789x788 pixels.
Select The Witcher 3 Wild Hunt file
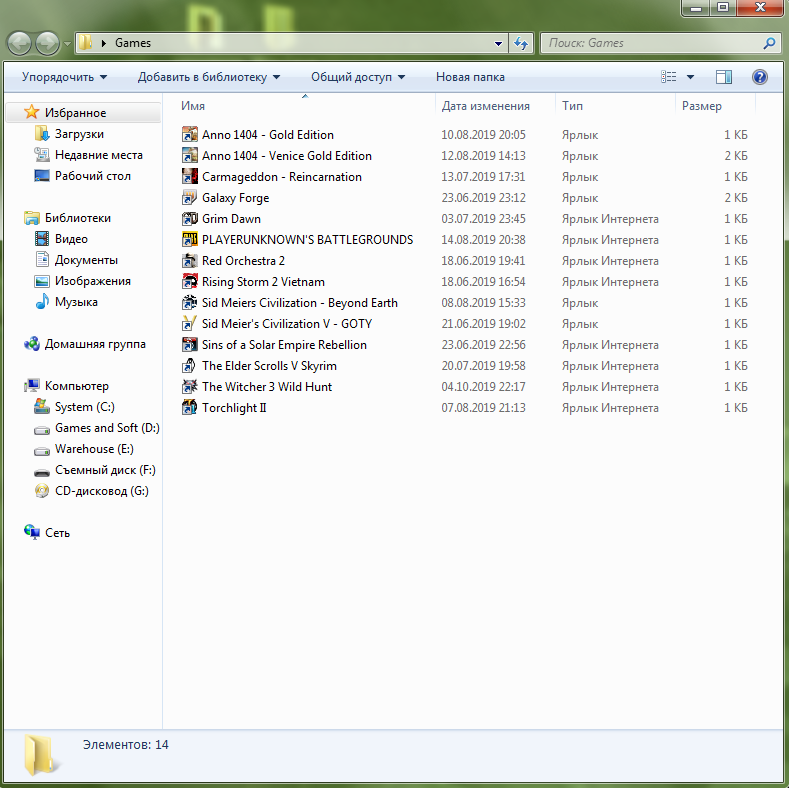(267, 387)
